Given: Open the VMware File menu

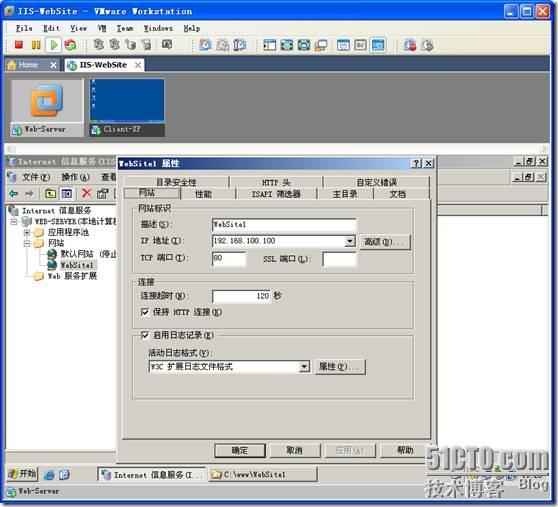Looking at the screenshot, I should (x=24, y=28).
